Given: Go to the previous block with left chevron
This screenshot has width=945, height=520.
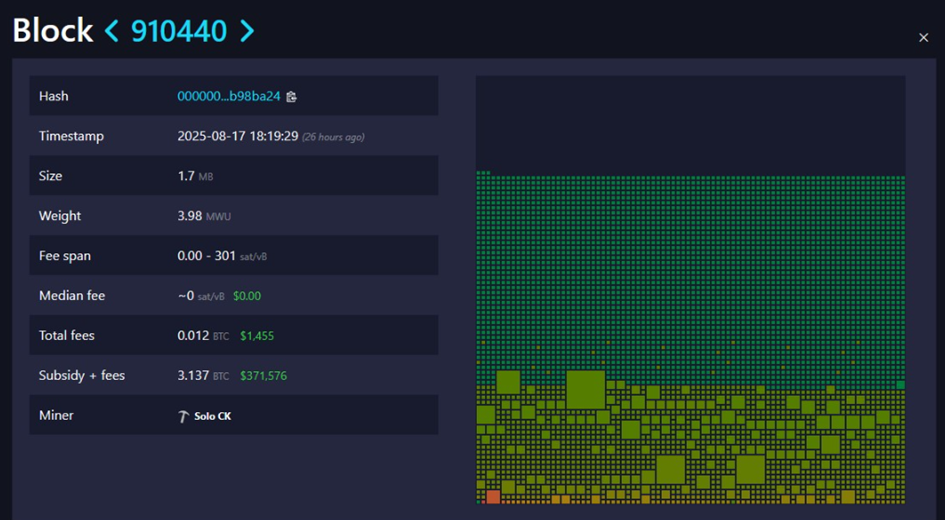Looking at the screenshot, I should pyautogui.click(x=112, y=31).
